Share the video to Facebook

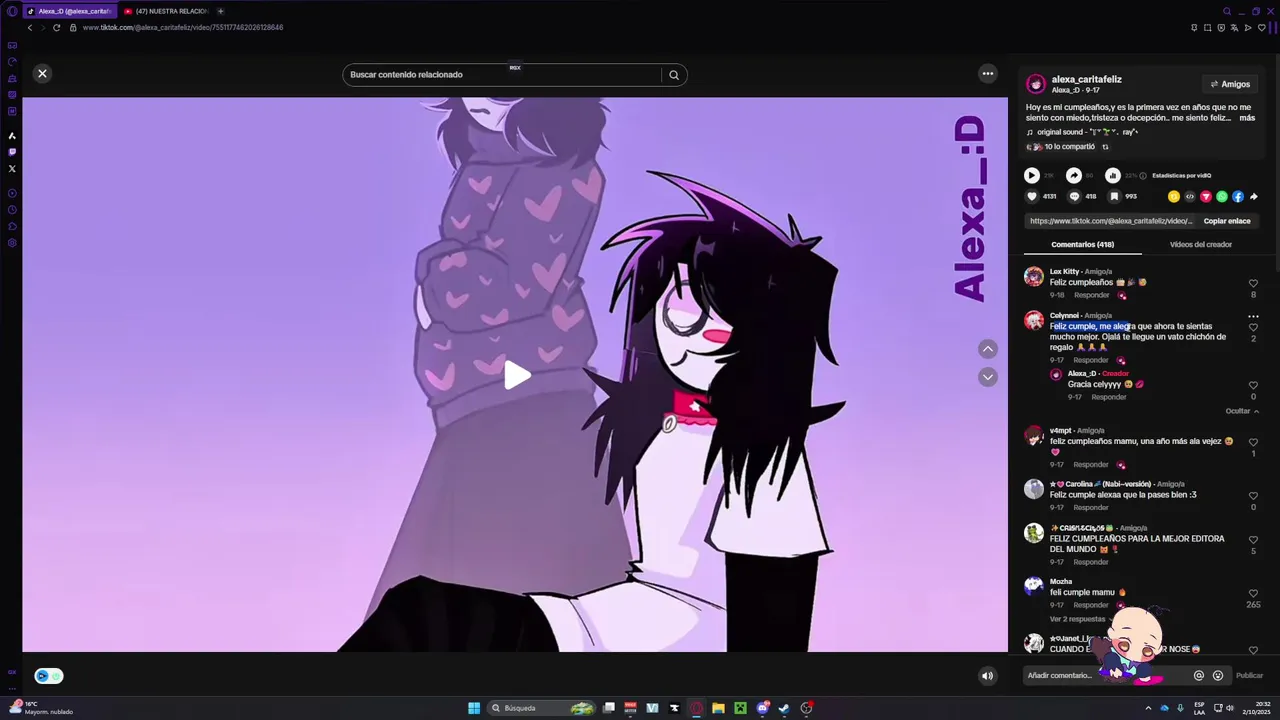click(x=1238, y=197)
